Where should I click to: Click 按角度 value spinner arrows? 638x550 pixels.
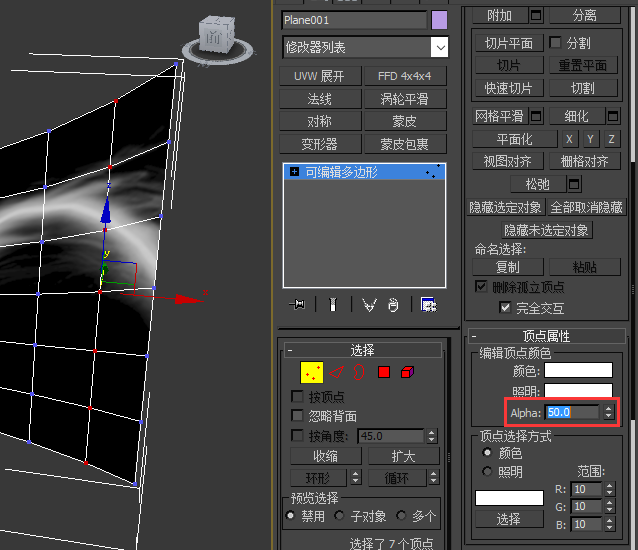point(432,436)
